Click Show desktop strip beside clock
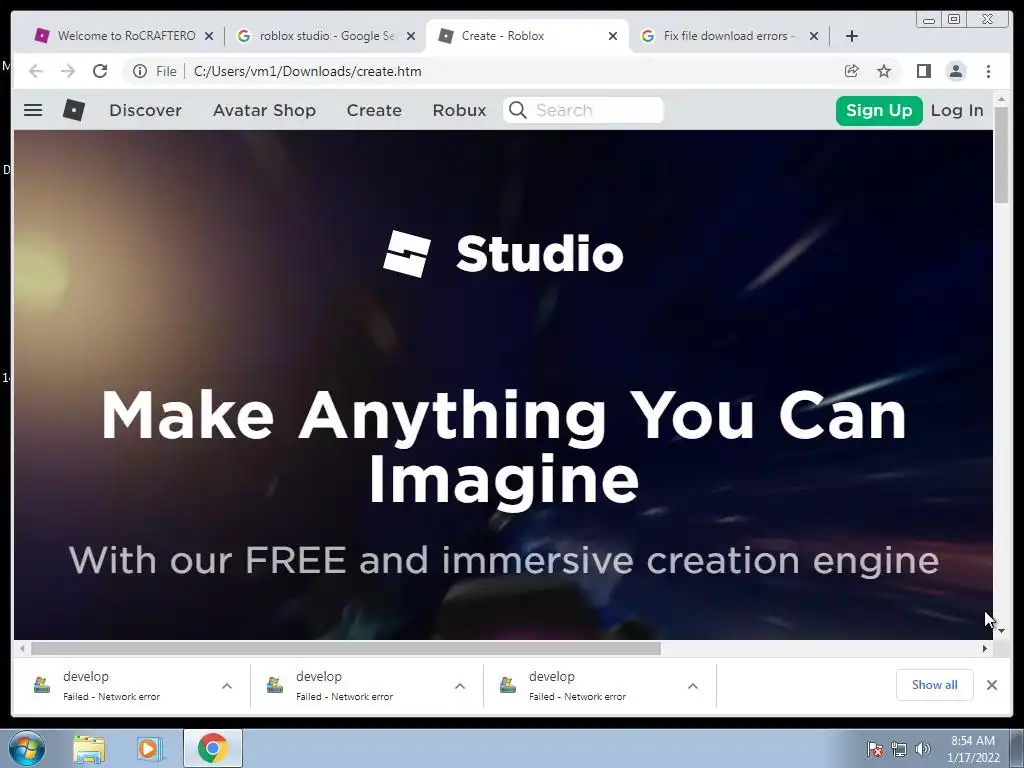The image size is (1024, 768). (x=1017, y=748)
